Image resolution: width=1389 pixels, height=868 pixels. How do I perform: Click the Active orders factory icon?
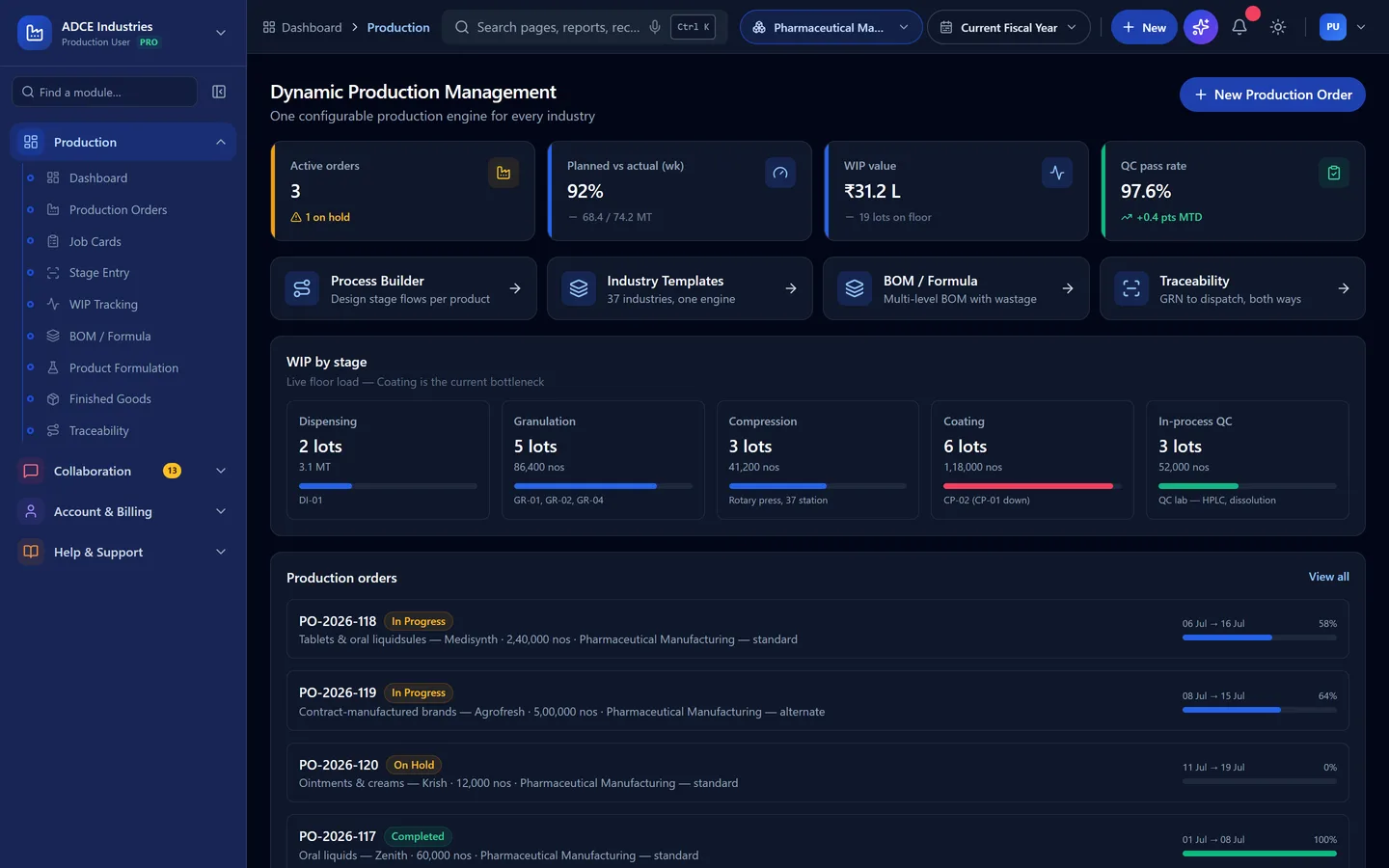(x=504, y=173)
